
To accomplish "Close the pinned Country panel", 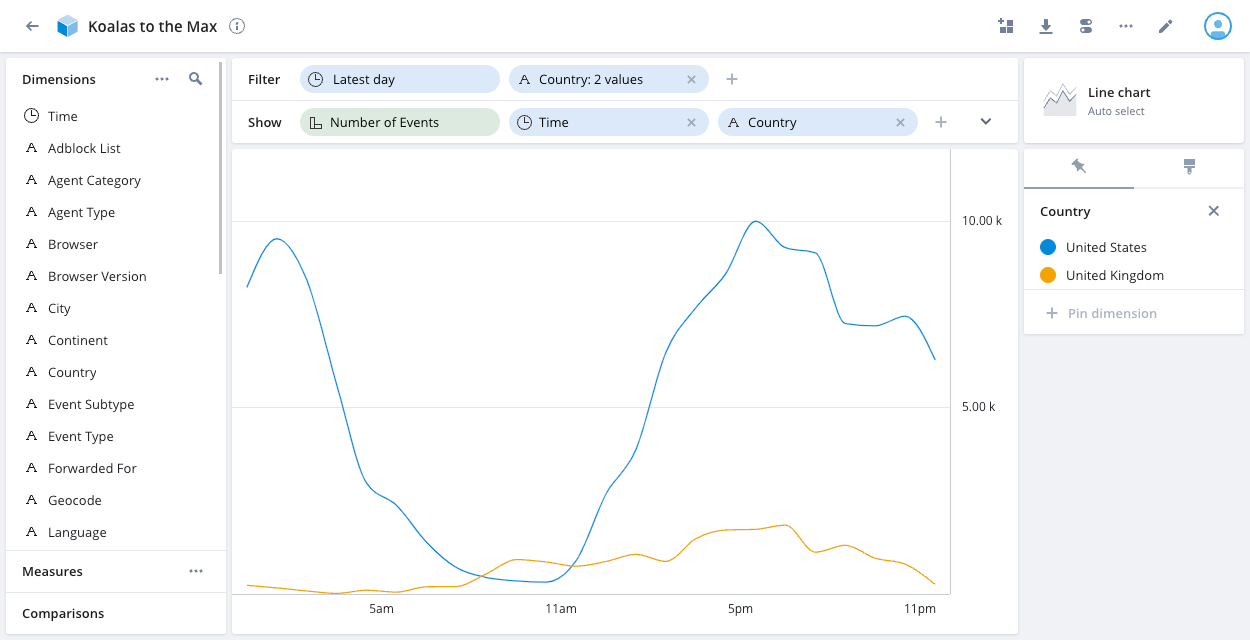I will (1213, 211).
